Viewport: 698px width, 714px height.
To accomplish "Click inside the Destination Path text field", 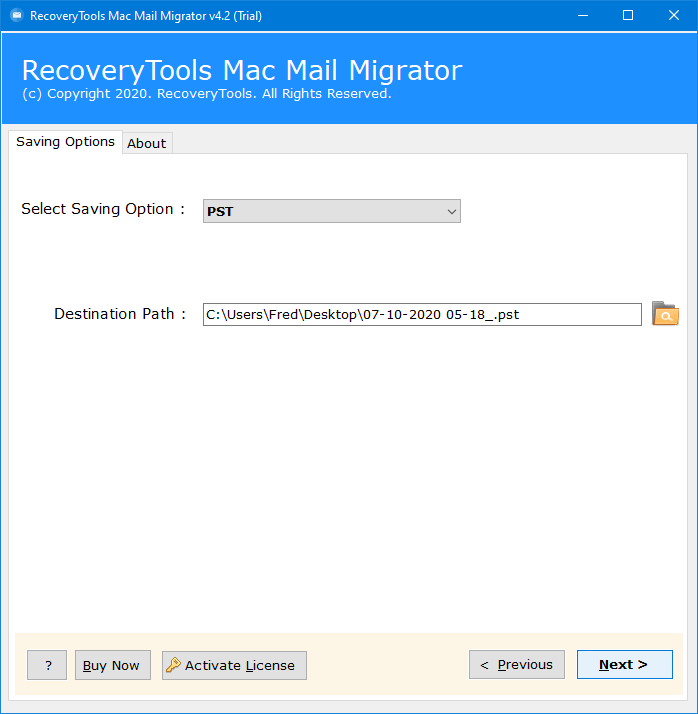I will click(x=422, y=315).
